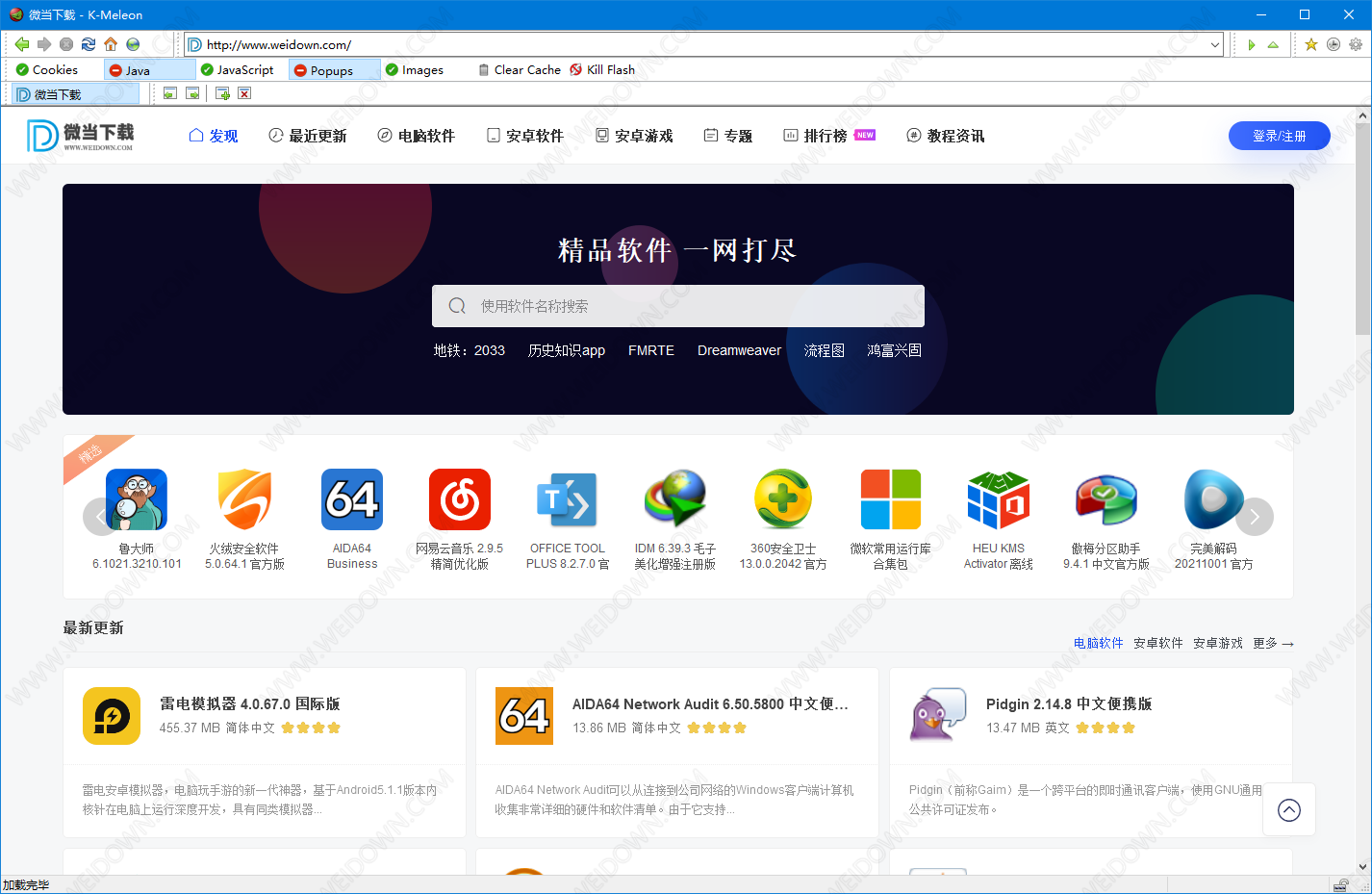The image size is (1372, 894).
Task: Click the green Up triangle icon
Action: coord(1273,44)
